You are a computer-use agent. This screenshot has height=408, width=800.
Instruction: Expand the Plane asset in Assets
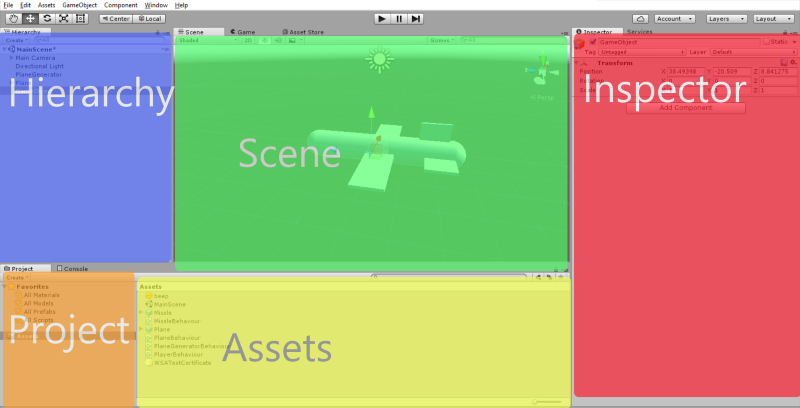[141, 329]
